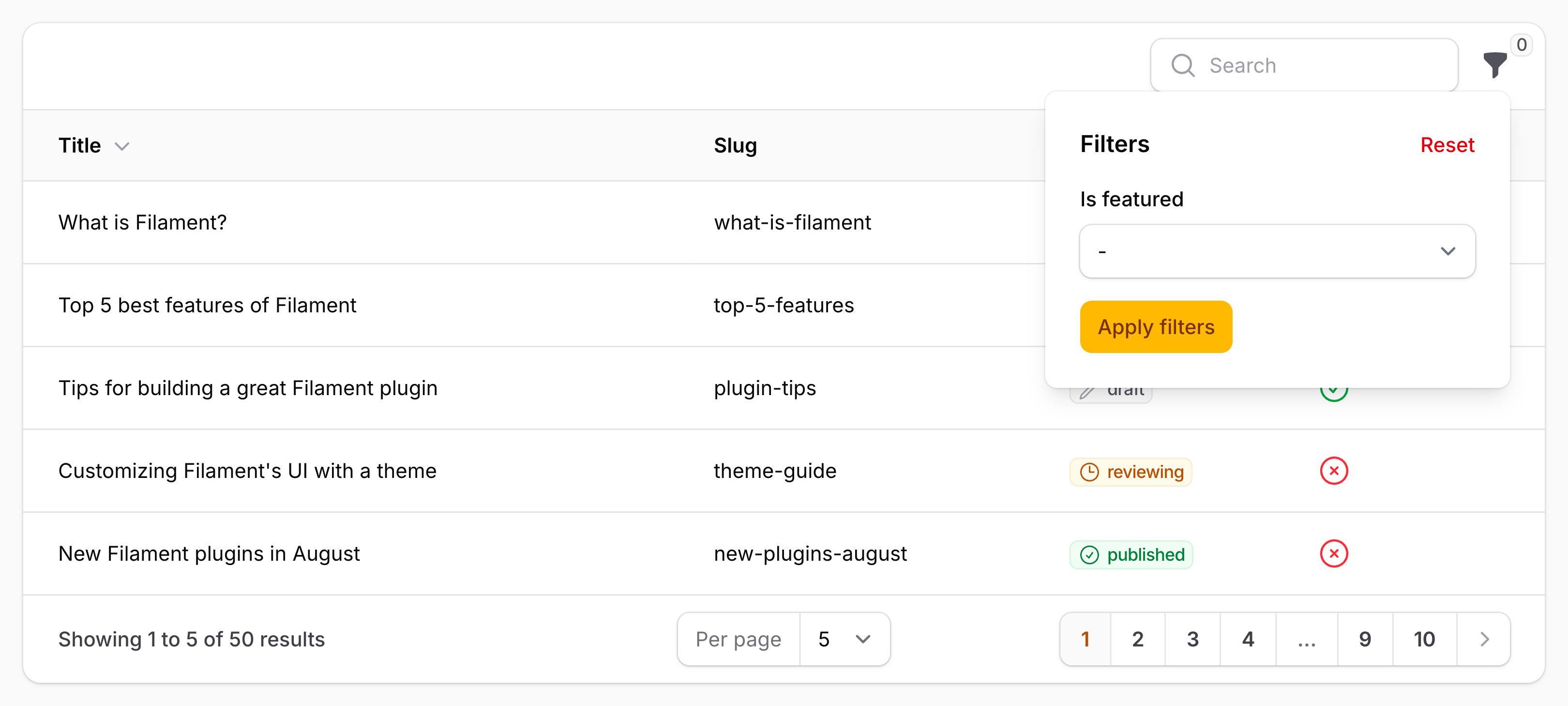This screenshot has height=706, width=1568.
Task: Open the filter funnel icon
Action: click(x=1494, y=65)
